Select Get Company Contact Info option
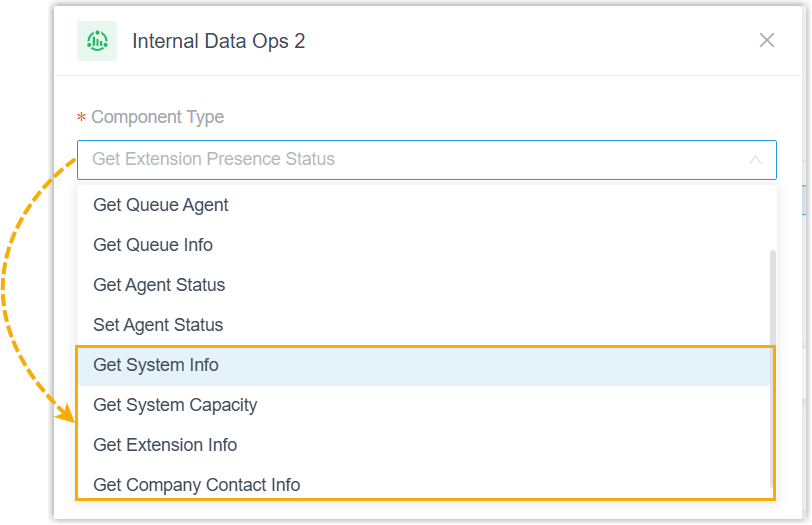 pos(197,485)
